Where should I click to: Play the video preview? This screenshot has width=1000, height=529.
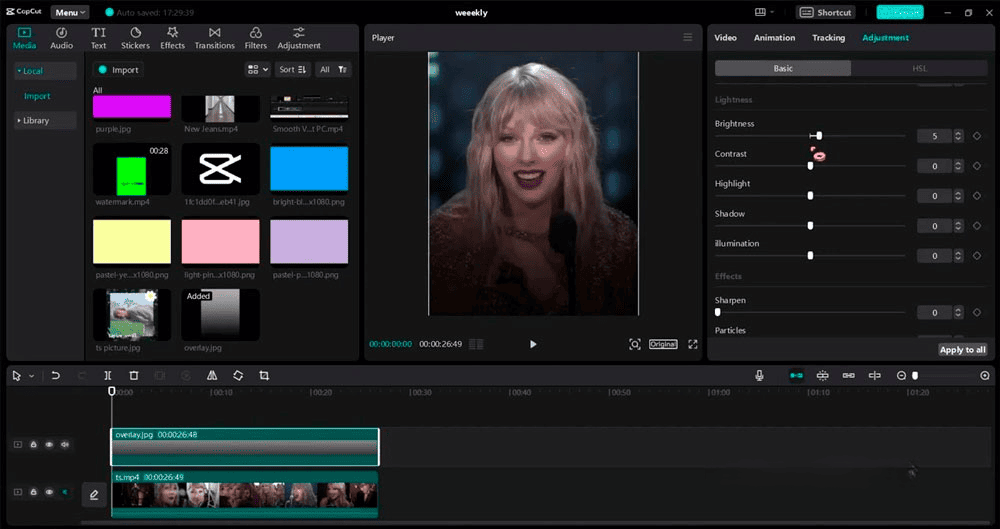[533, 344]
